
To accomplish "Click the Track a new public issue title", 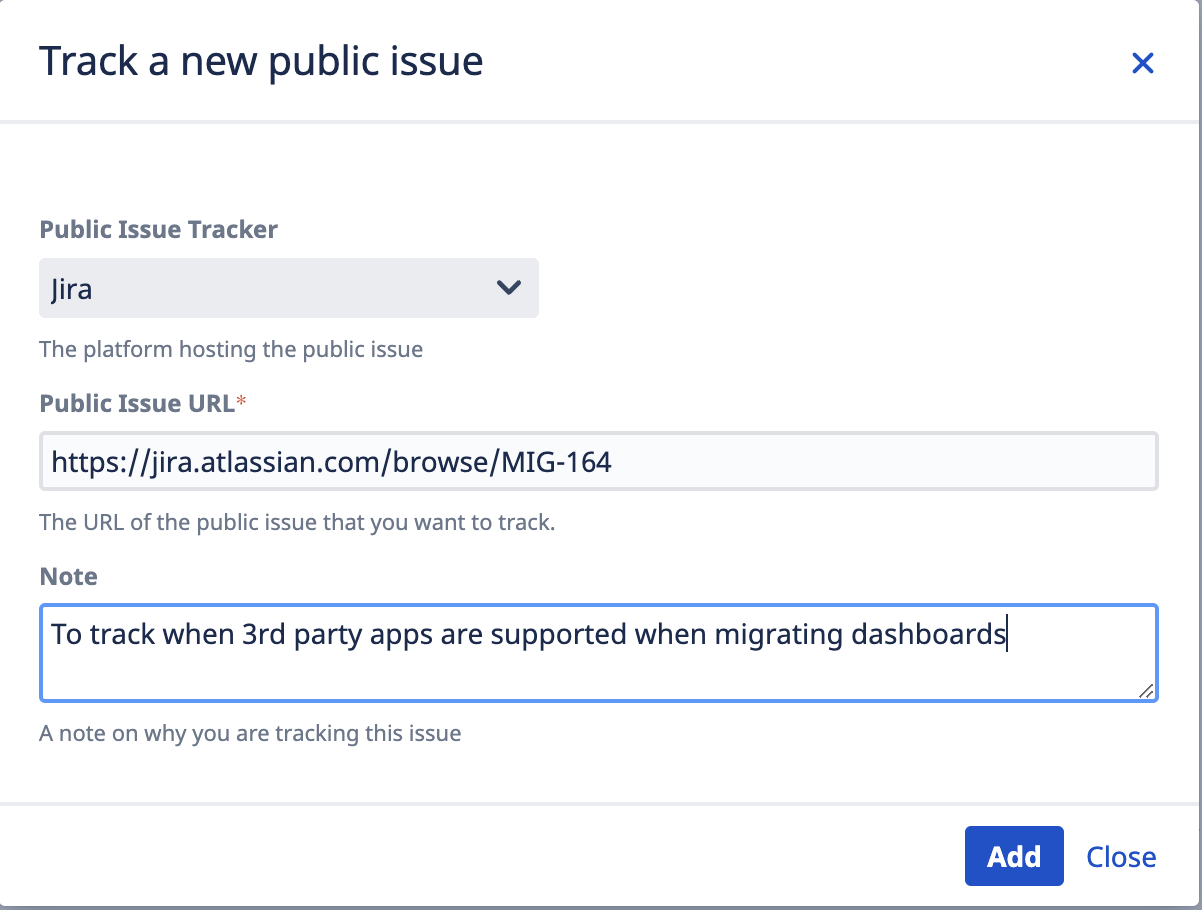I will pos(261,61).
